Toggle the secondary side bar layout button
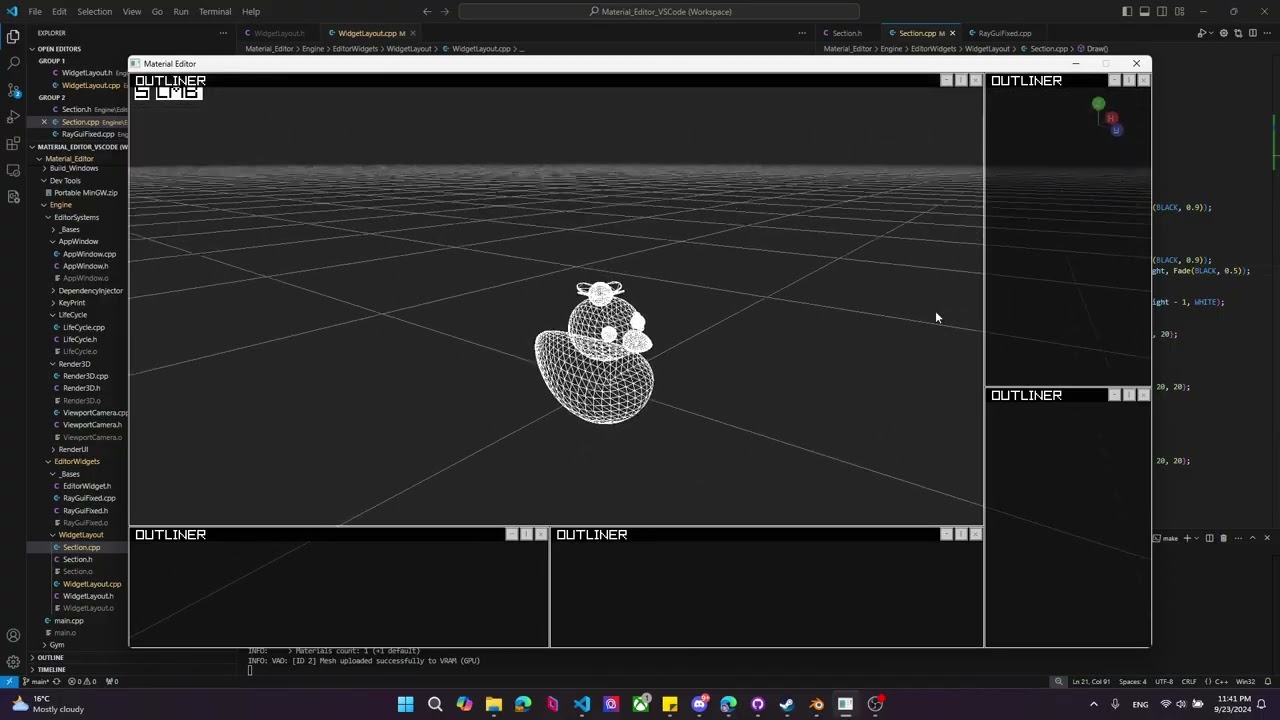Screen dimensions: 1280x720 1162,12
